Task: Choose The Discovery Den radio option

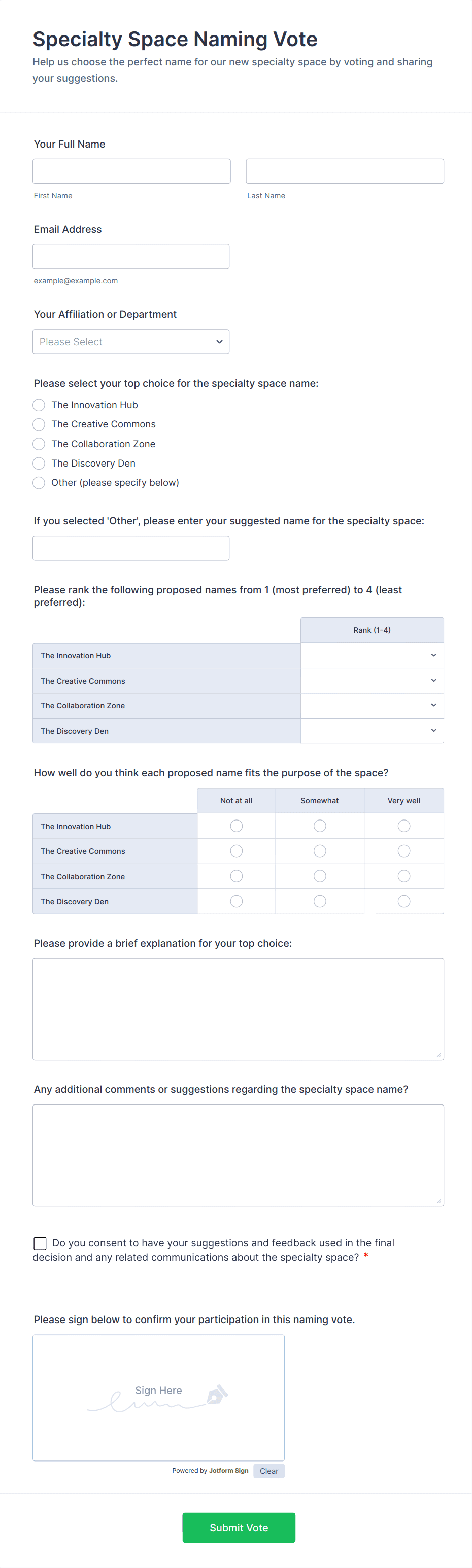Action: [x=39, y=463]
